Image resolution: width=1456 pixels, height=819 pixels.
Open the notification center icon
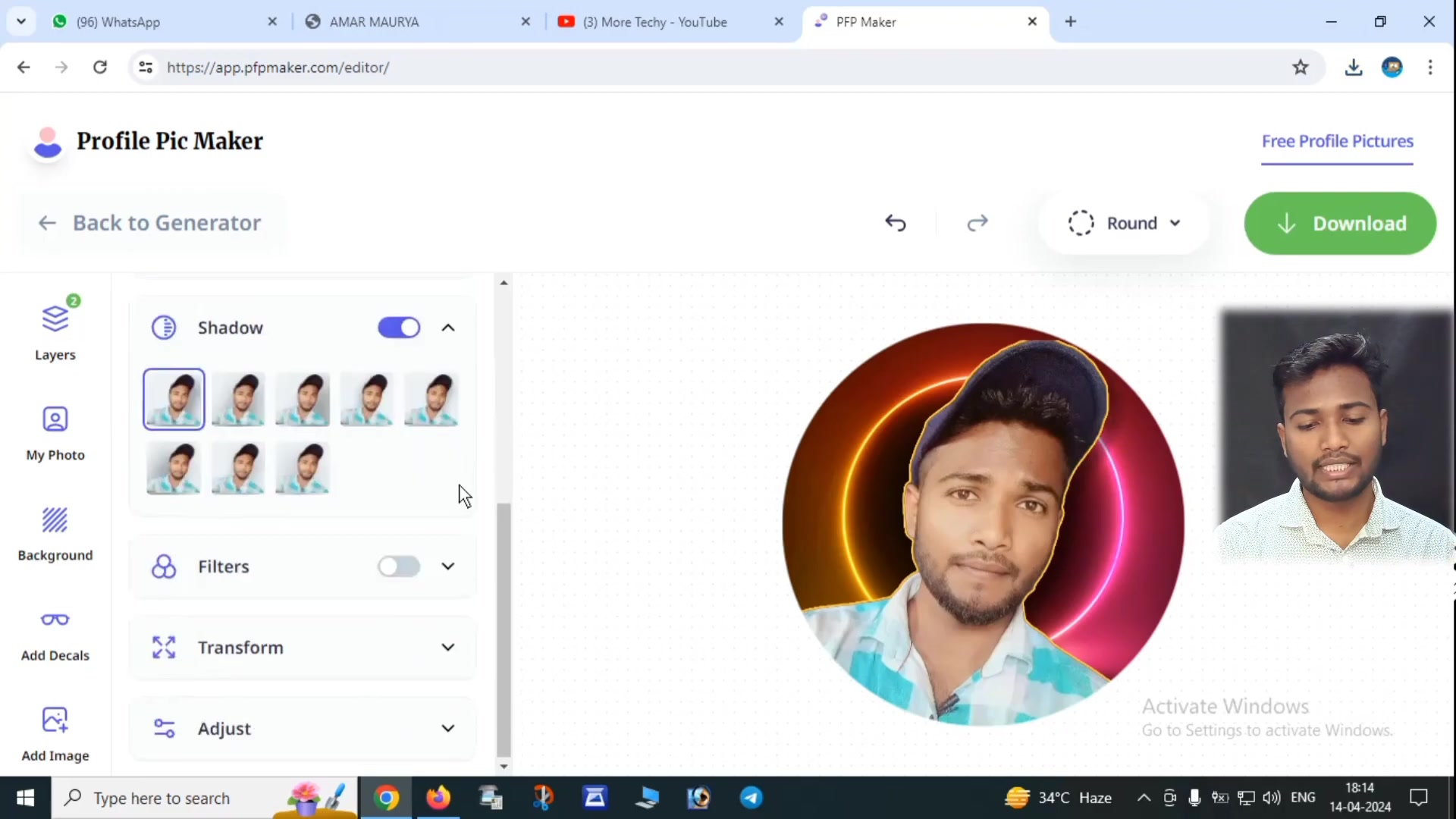coord(1419,798)
